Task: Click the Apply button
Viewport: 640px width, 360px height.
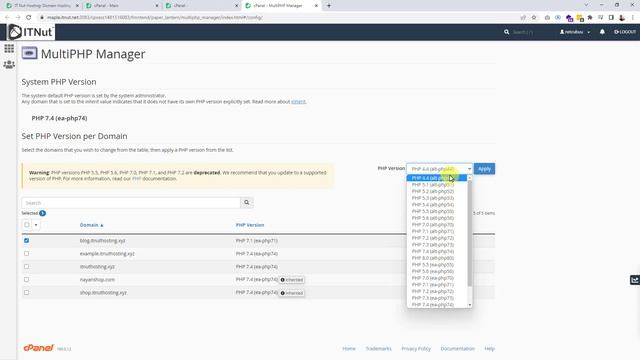Action: [484, 169]
